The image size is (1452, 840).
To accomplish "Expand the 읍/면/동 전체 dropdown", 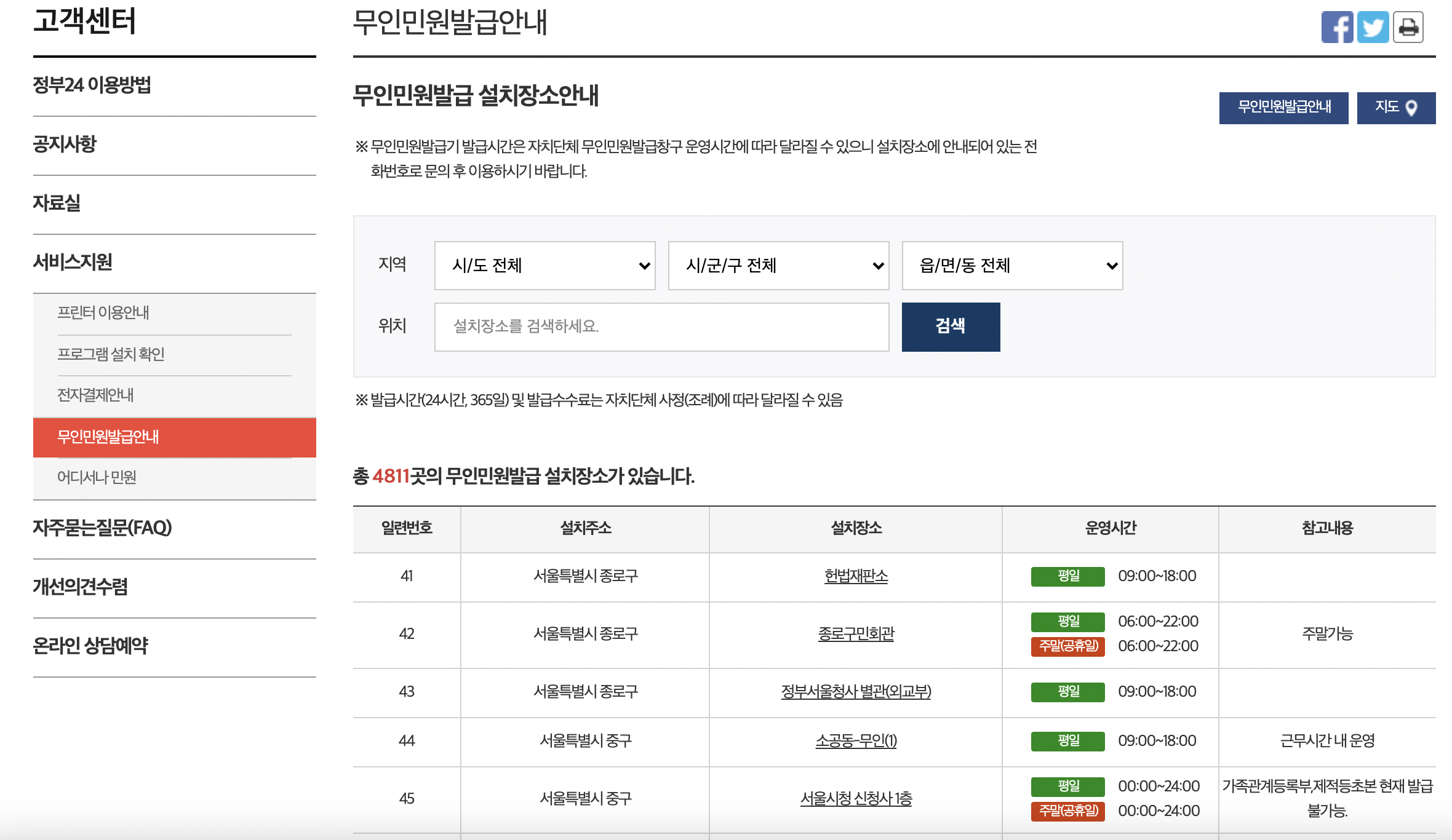I will click(1012, 266).
